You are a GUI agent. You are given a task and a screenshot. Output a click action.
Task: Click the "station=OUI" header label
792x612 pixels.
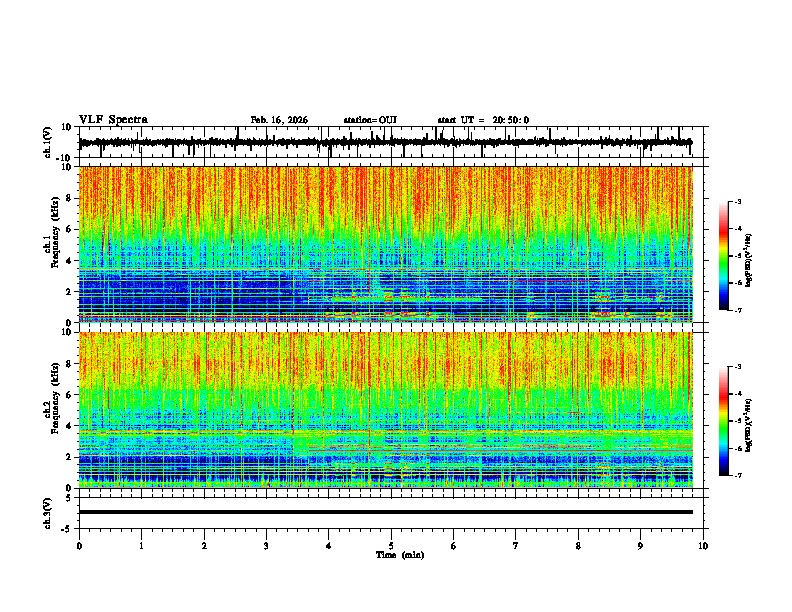click(x=370, y=120)
